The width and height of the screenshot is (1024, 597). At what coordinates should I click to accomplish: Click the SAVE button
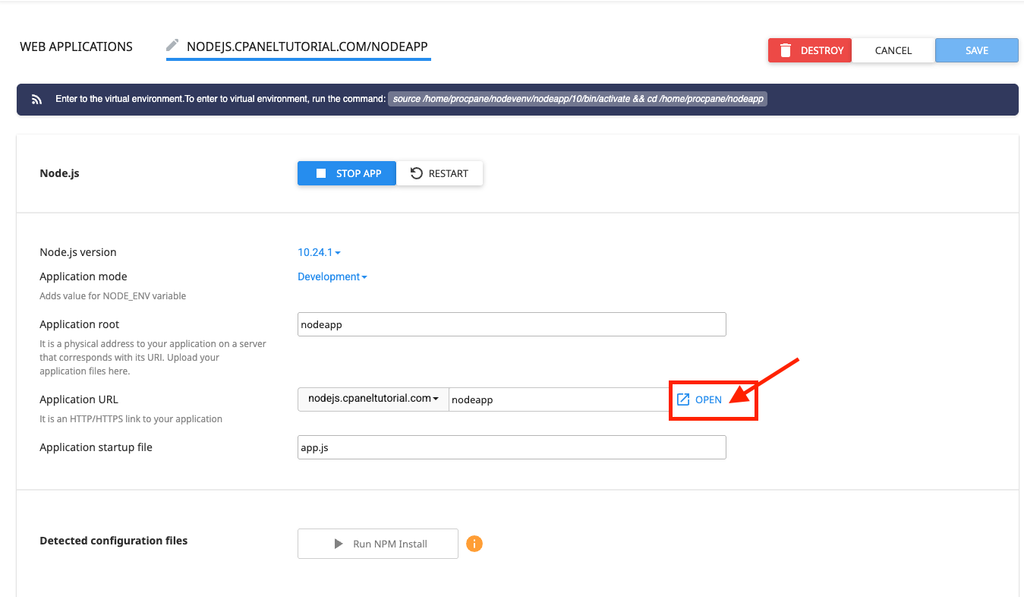pyautogui.click(x=976, y=50)
